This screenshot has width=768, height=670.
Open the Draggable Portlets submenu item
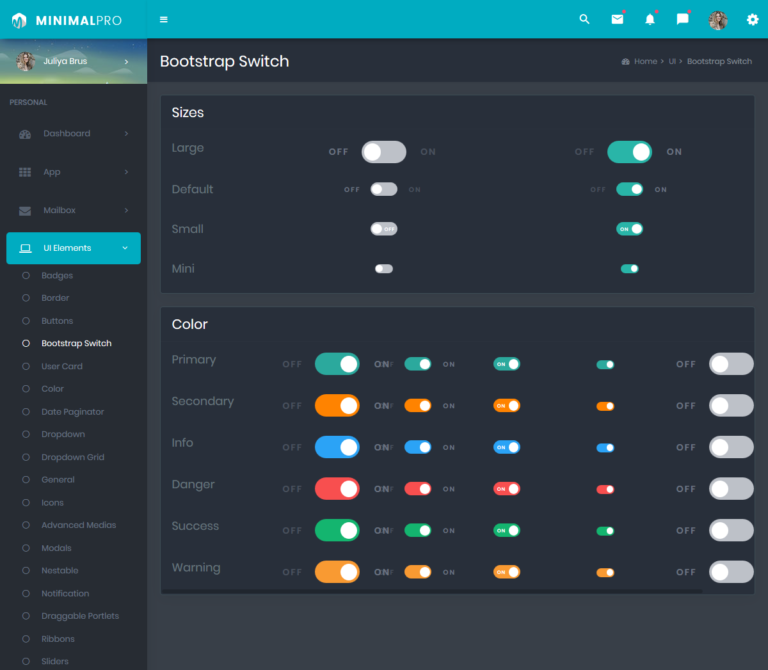[x=80, y=616]
